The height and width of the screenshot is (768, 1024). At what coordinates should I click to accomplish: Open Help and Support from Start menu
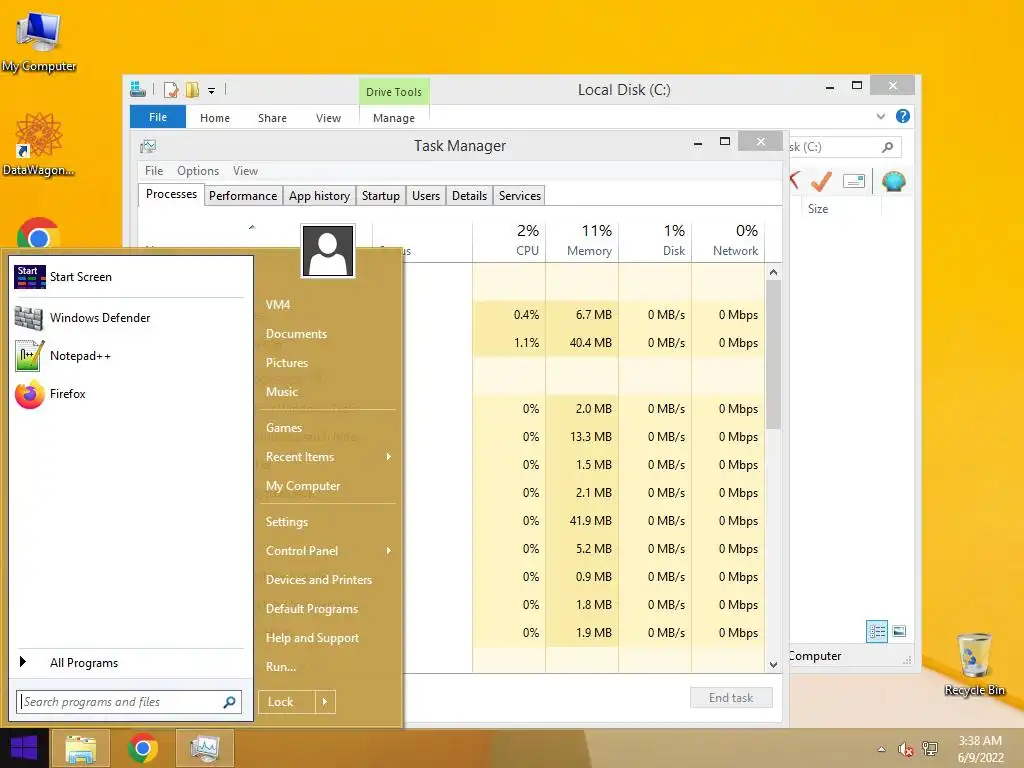pyautogui.click(x=312, y=638)
